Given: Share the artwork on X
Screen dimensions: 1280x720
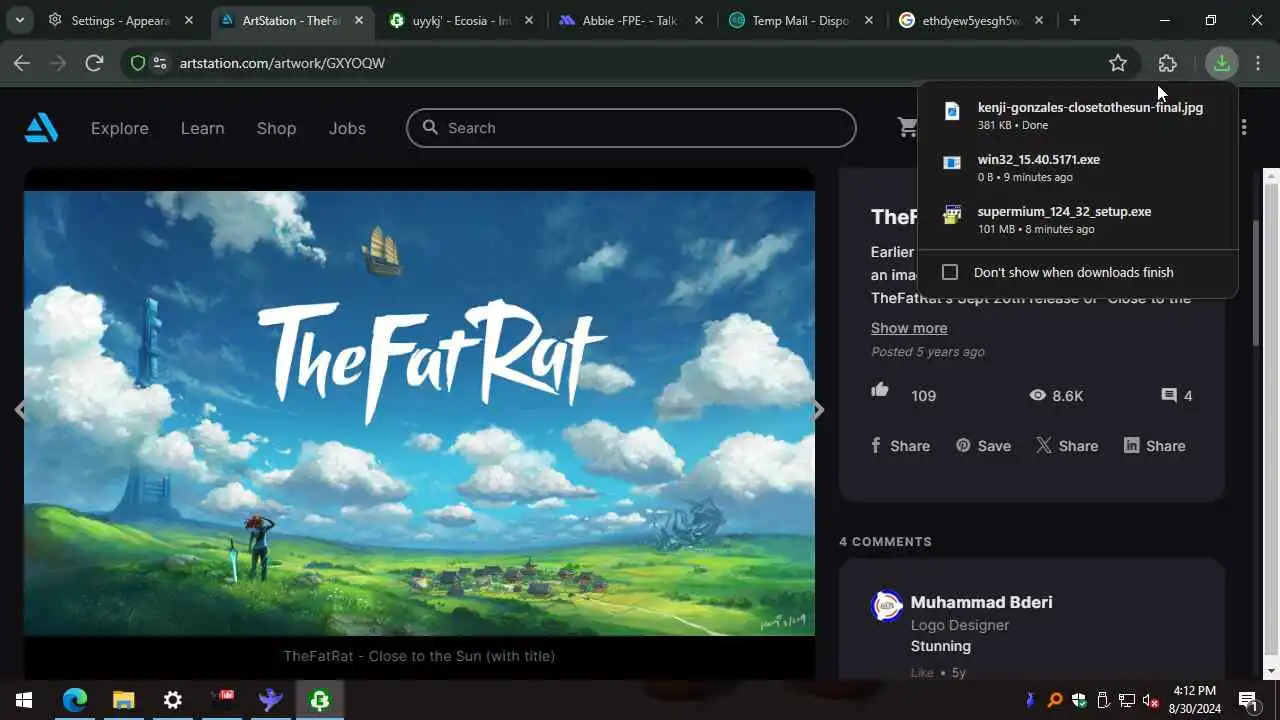Looking at the screenshot, I should (1067, 446).
